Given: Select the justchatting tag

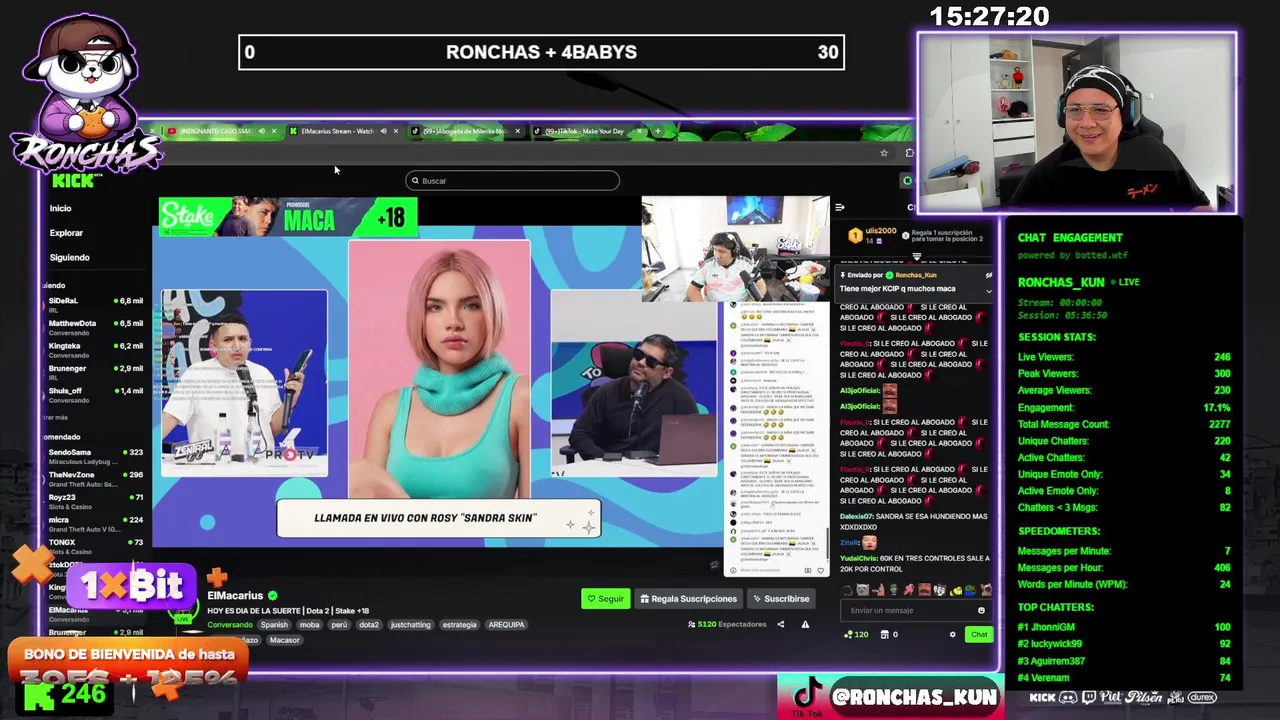Looking at the screenshot, I should coord(410,625).
